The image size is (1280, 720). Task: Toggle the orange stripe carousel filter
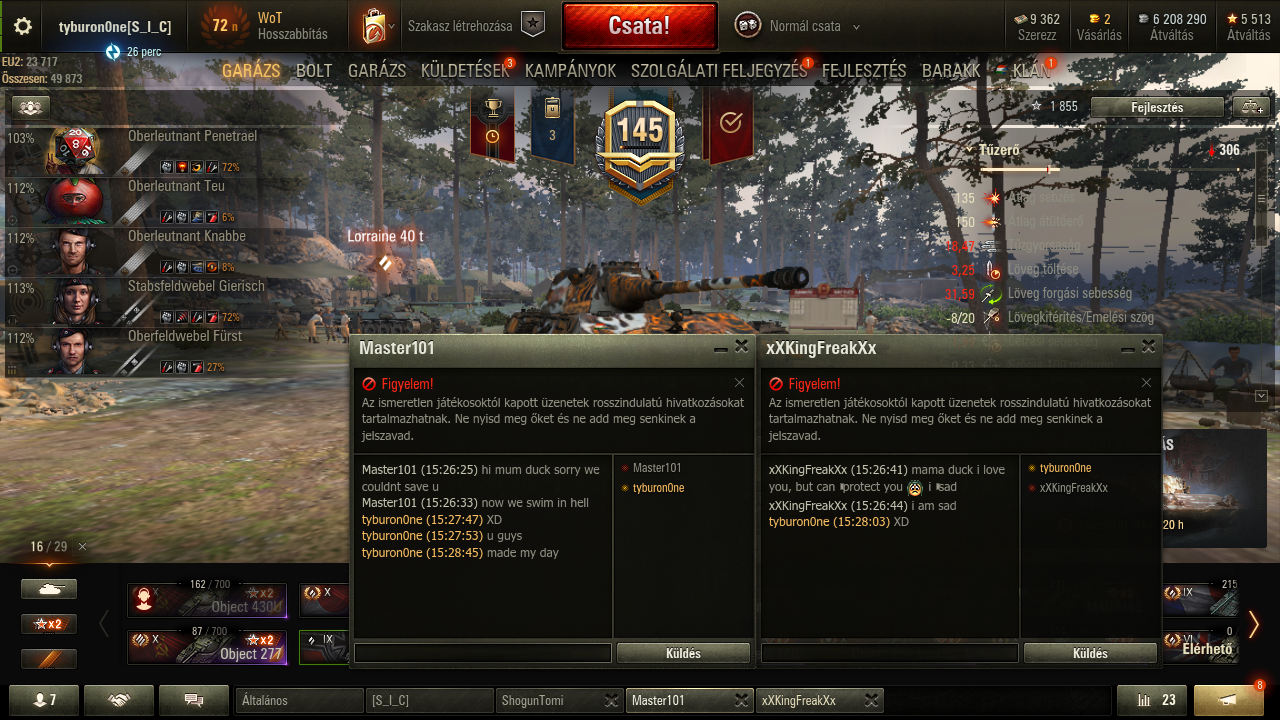(x=49, y=659)
